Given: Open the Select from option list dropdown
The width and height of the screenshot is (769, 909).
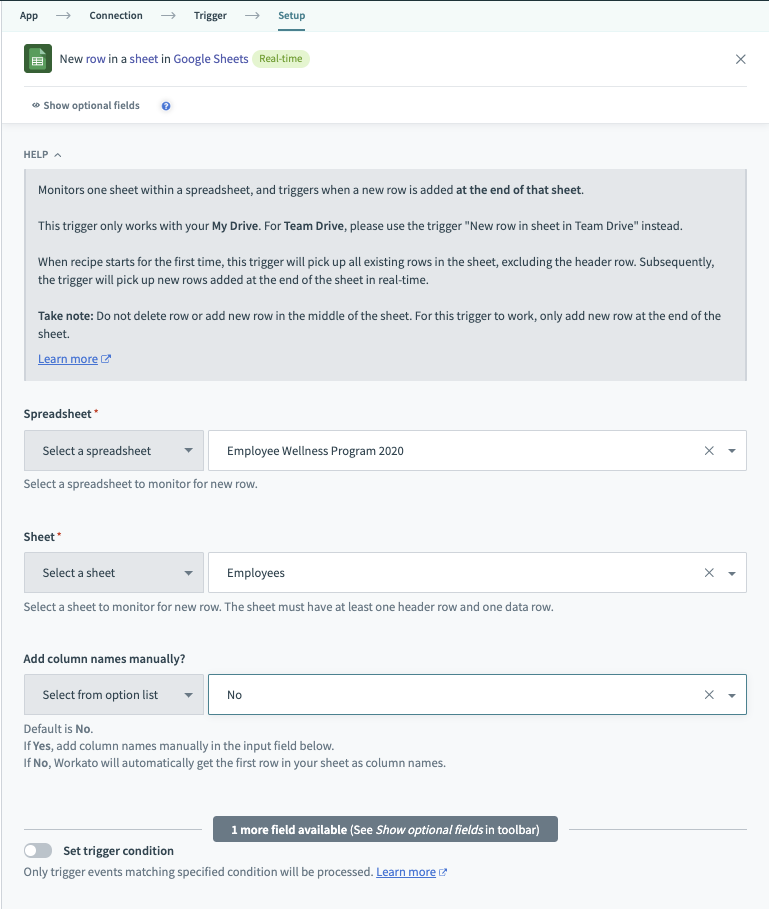Looking at the screenshot, I should point(114,695).
